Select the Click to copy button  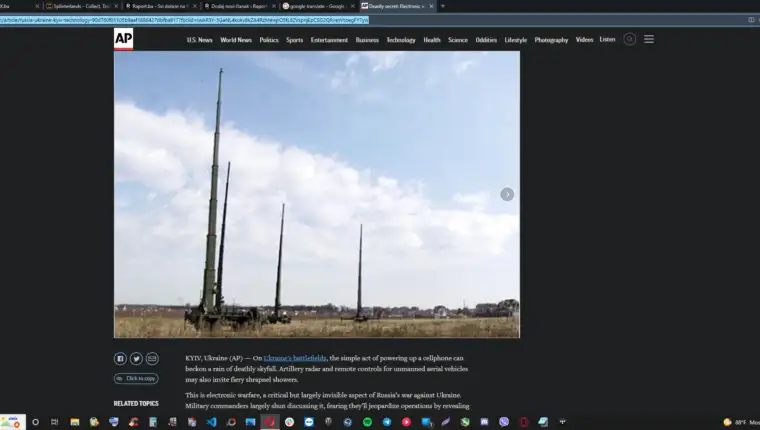pyautogui.click(x=136, y=378)
